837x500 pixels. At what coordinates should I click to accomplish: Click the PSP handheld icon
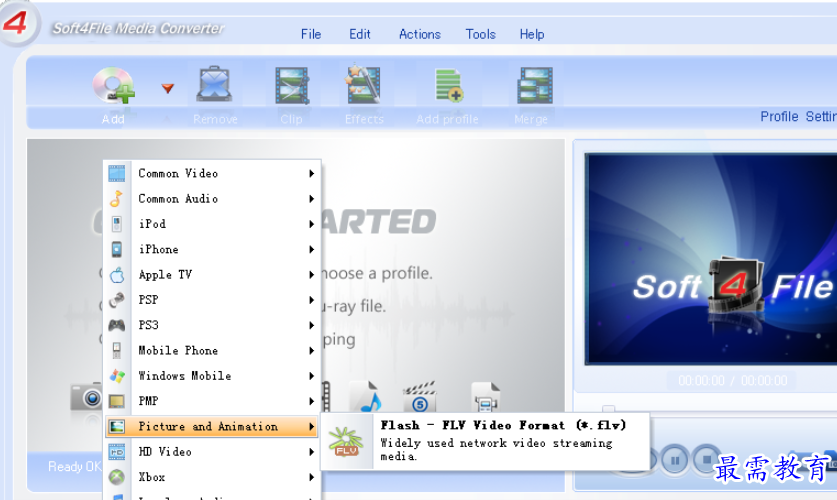coord(116,300)
